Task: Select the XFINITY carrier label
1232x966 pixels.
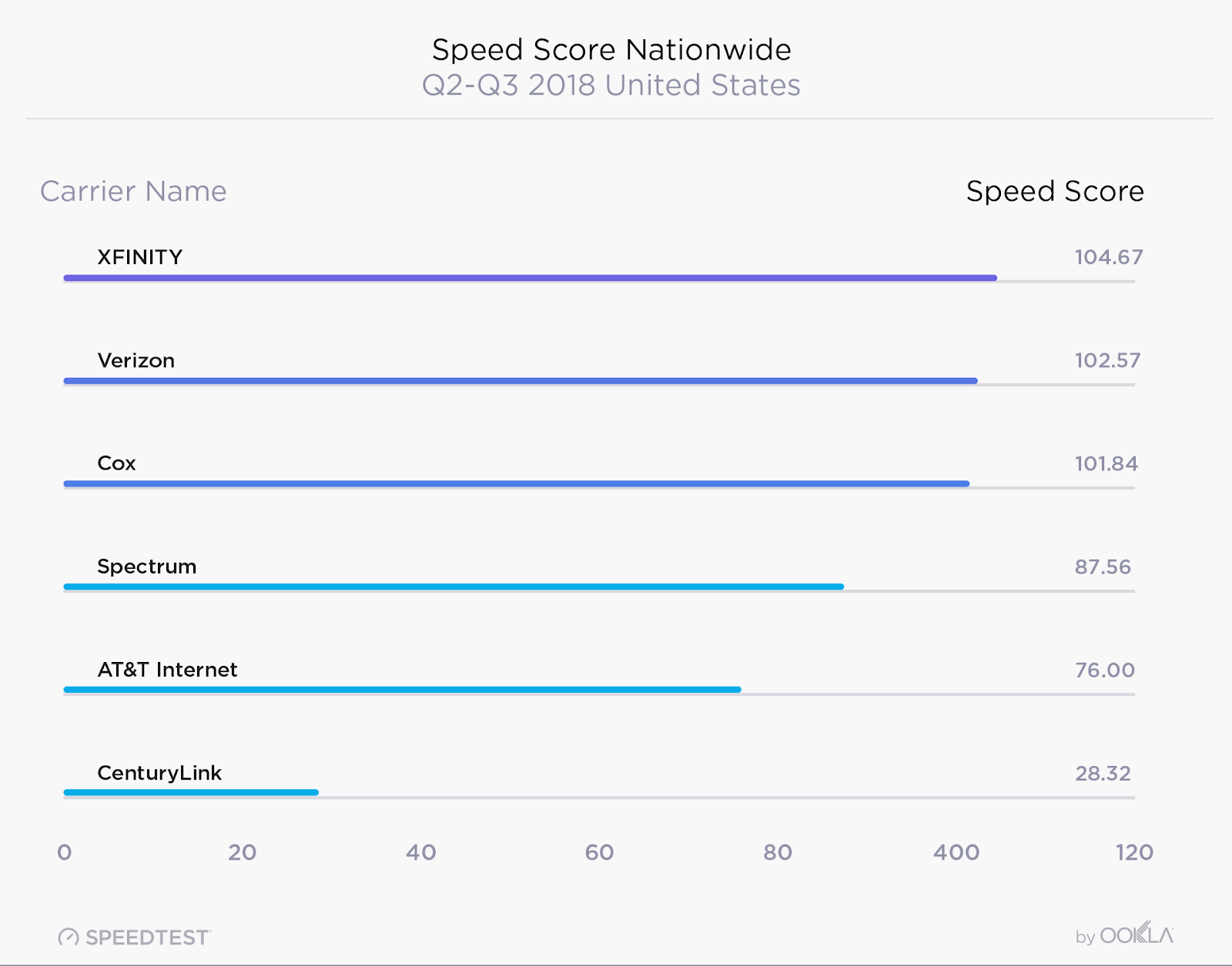Action: pos(140,257)
